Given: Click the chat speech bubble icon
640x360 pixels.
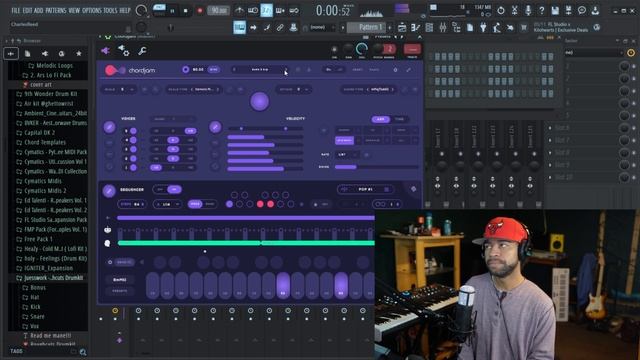Looking at the screenshot, I should pos(582,11).
